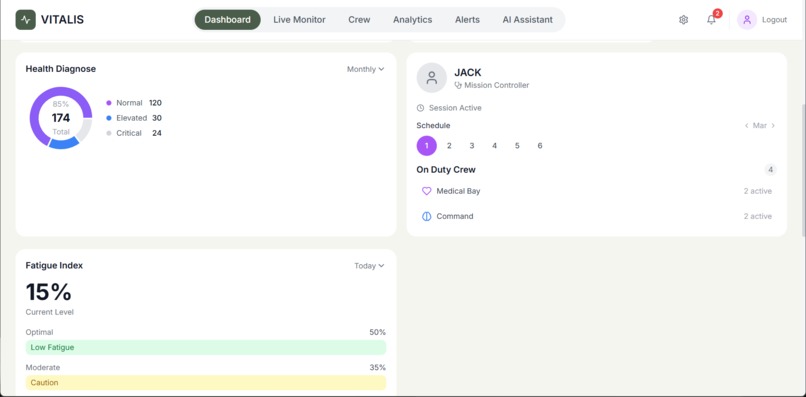This screenshot has width=806, height=397.
Task: Open notifications bell with badge
Action: (712, 19)
